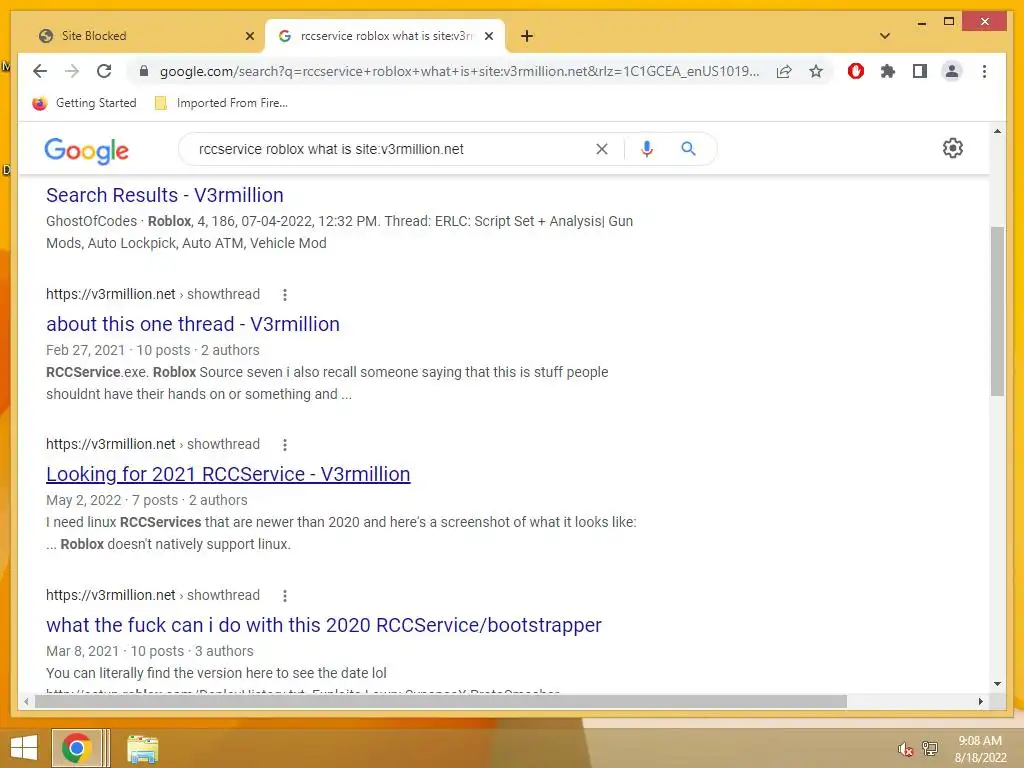Click the muted volume tray icon

[x=904, y=749]
